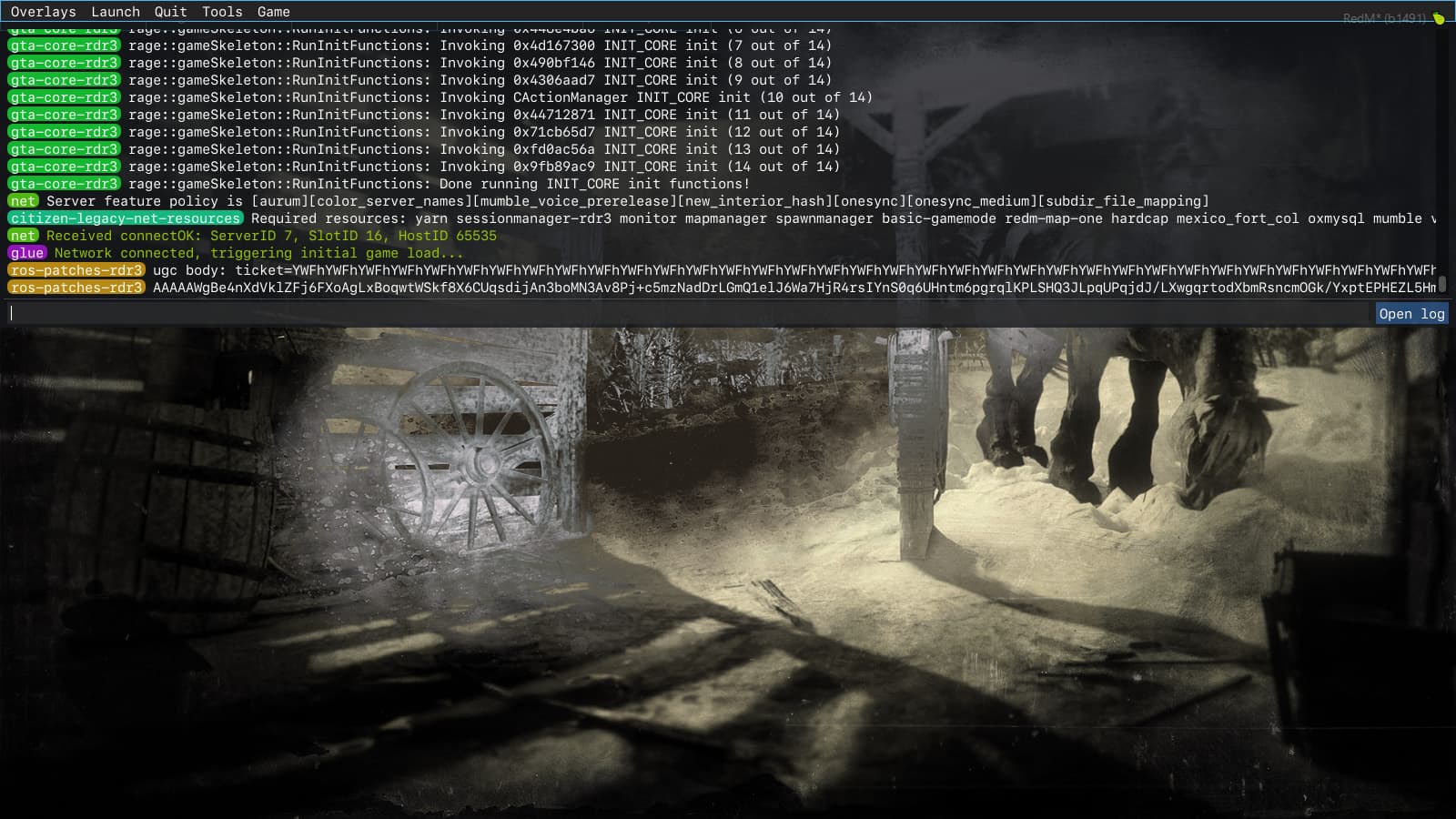The width and height of the screenshot is (1456, 819).
Task: Select Launch in the menu bar
Action: (x=115, y=11)
